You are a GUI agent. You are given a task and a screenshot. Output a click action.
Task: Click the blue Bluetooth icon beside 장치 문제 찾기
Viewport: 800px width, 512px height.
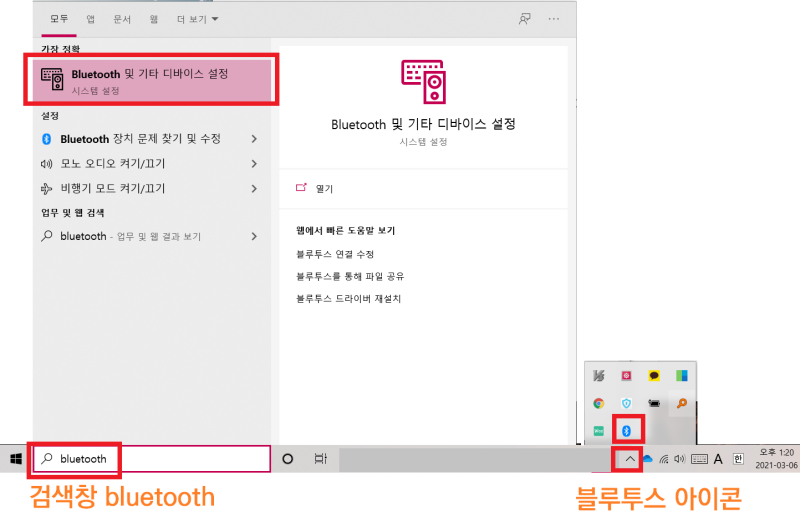(x=46, y=139)
